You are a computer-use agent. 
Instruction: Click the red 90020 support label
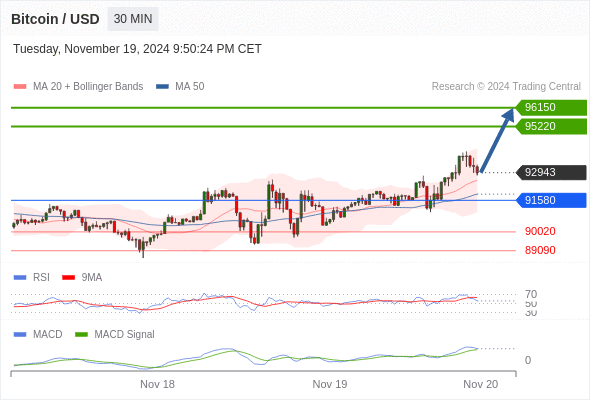click(540, 231)
